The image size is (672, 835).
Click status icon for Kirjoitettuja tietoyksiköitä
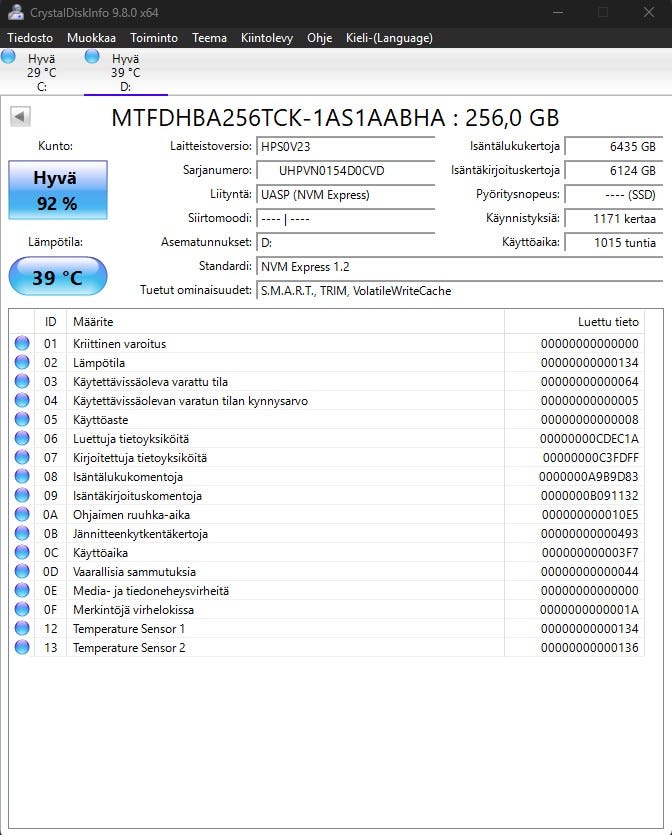[x=22, y=457]
